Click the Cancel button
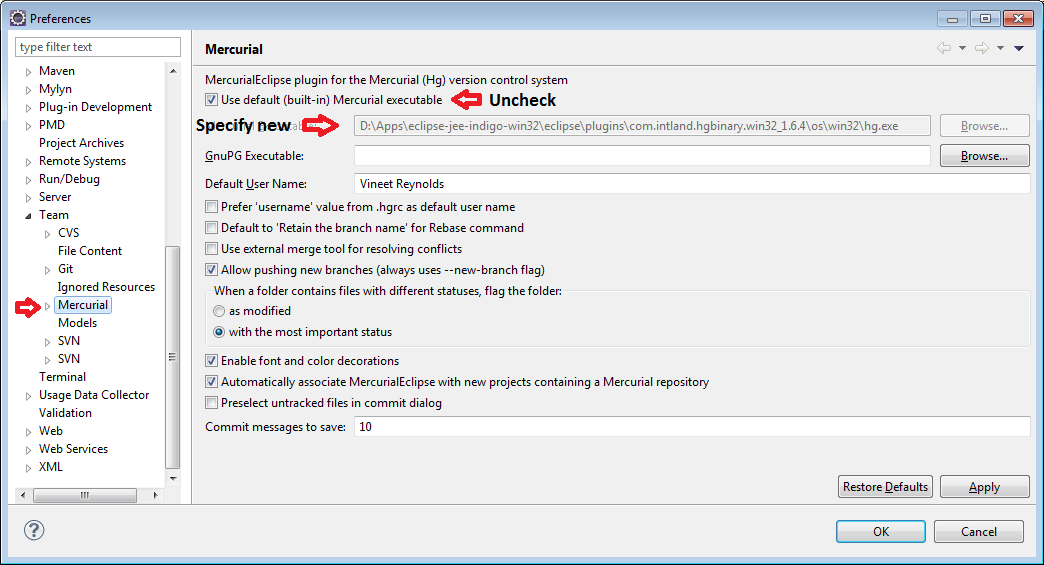Screen dimensions: 1044x565 (979, 531)
